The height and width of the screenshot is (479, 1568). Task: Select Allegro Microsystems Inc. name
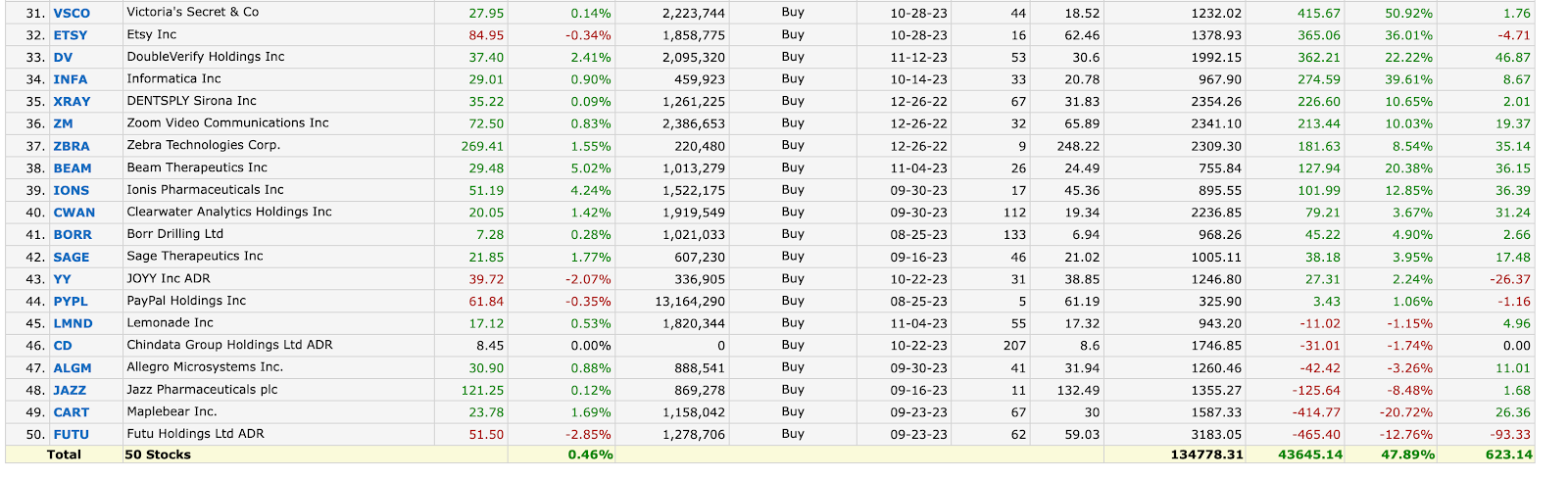point(205,367)
